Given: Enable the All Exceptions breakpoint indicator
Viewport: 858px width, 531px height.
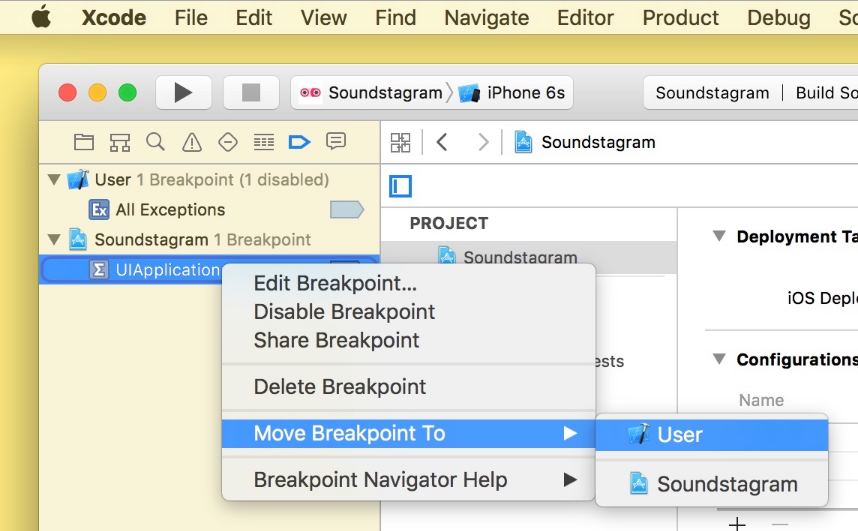Looking at the screenshot, I should point(347,210).
